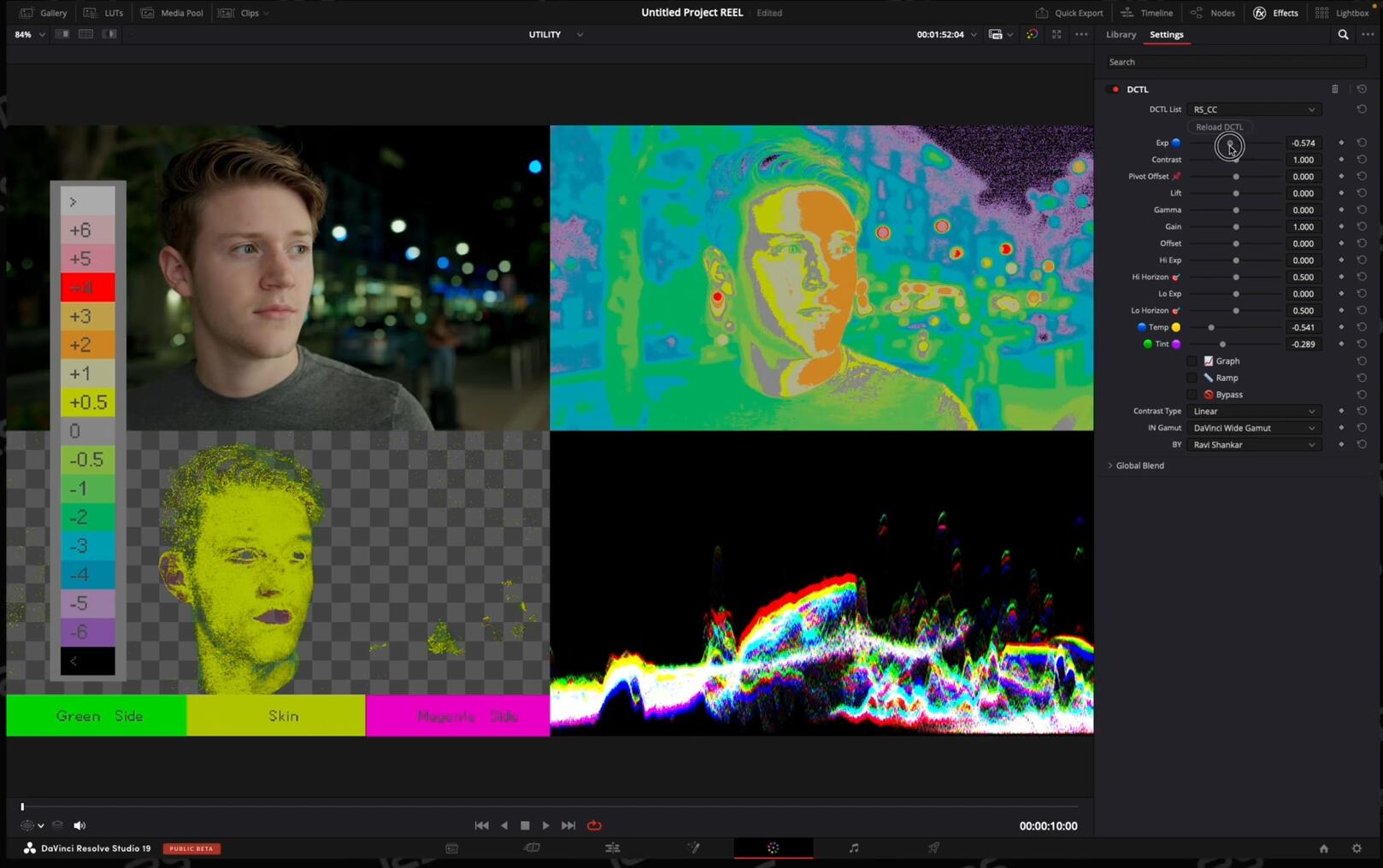1383x868 pixels.
Task: Click the Reload DCTL button
Action: click(1219, 127)
